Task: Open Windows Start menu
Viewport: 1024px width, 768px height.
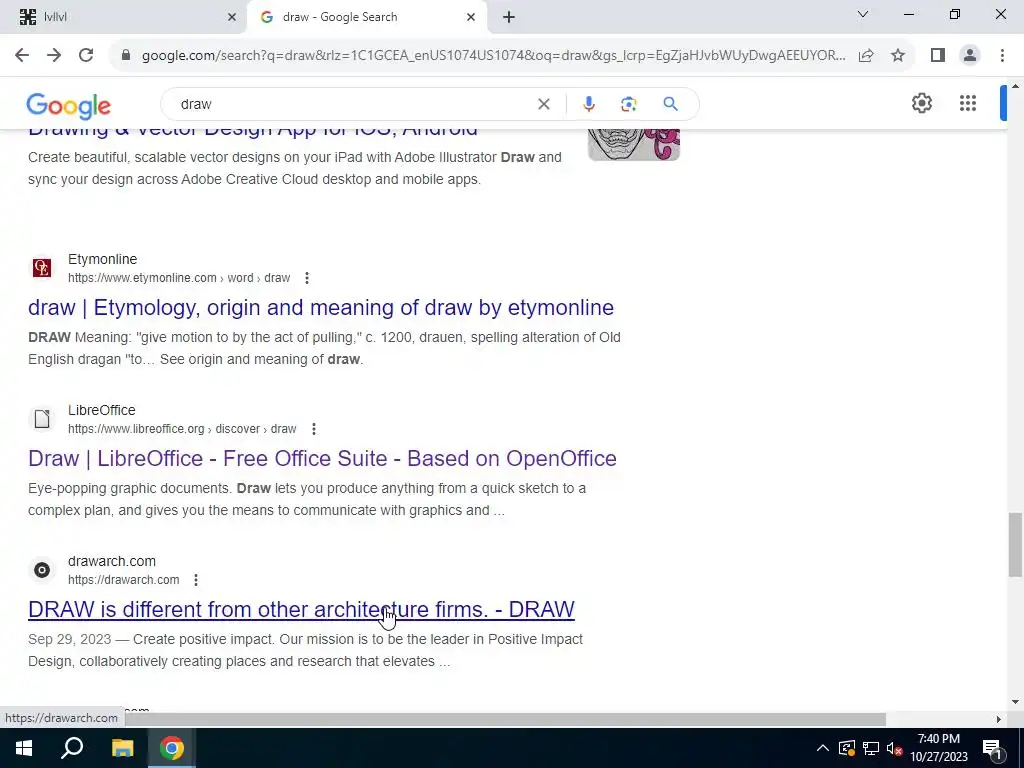Action: pyautogui.click(x=24, y=748)
